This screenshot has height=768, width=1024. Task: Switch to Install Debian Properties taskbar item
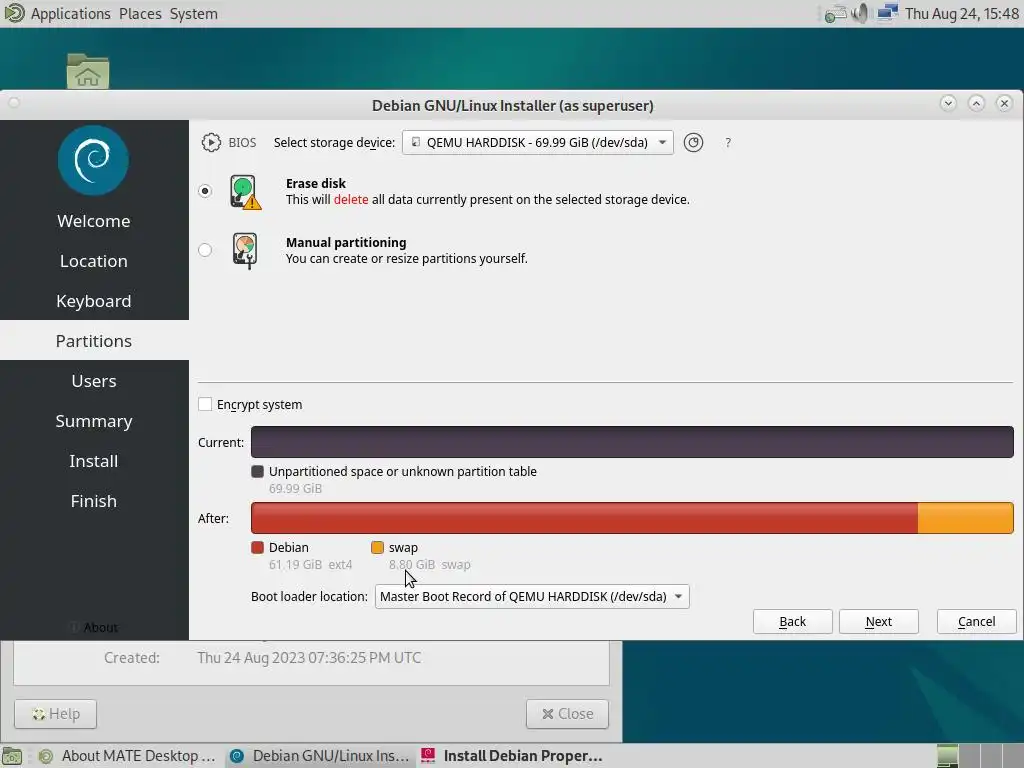tap(511, 756)
